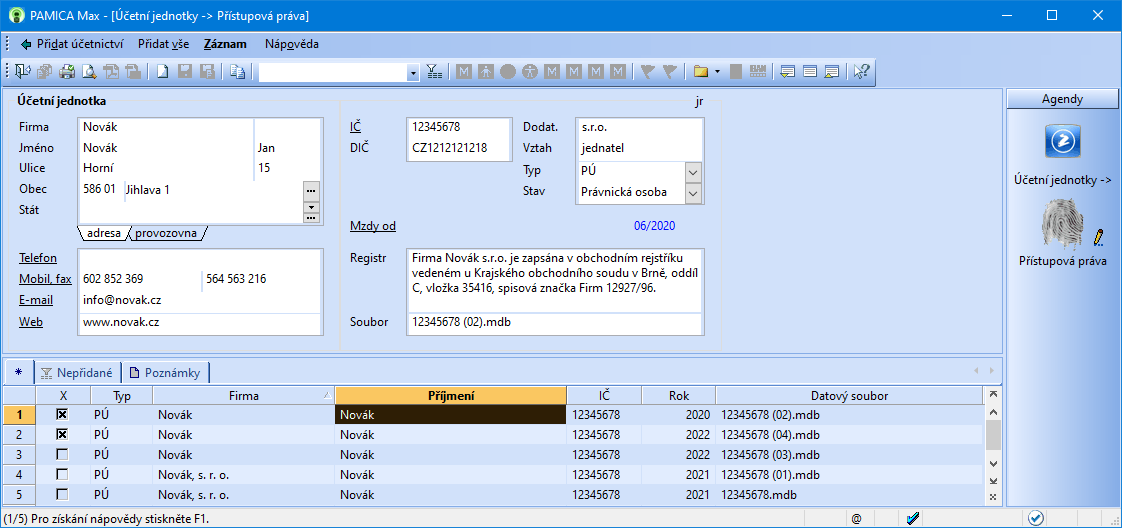Image resolution: width=1122 pixels, height=528 pixels.
Task: Click the context help cursor-question icon
Action: click(x=862, y=71)
